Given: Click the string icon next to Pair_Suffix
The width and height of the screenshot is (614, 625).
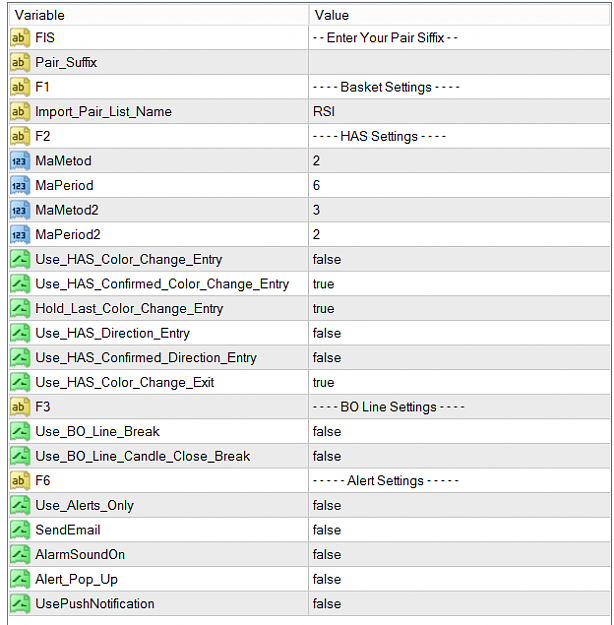Looking at the screenshot, I should click(20, 63).
